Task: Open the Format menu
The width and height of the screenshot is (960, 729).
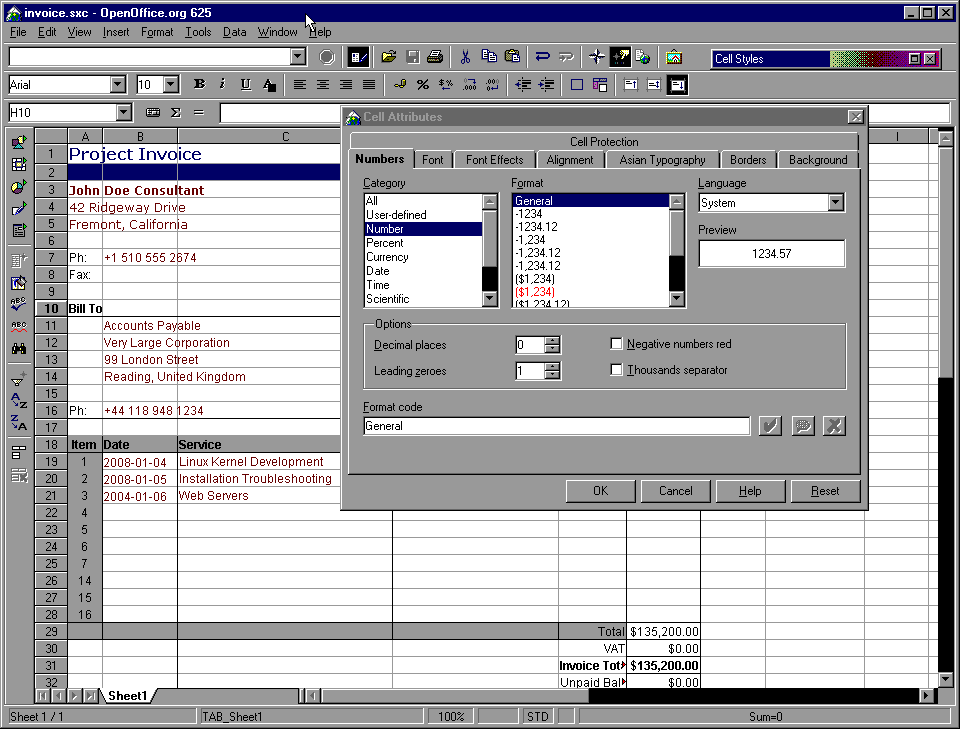Action: click(x=157, y=32)
